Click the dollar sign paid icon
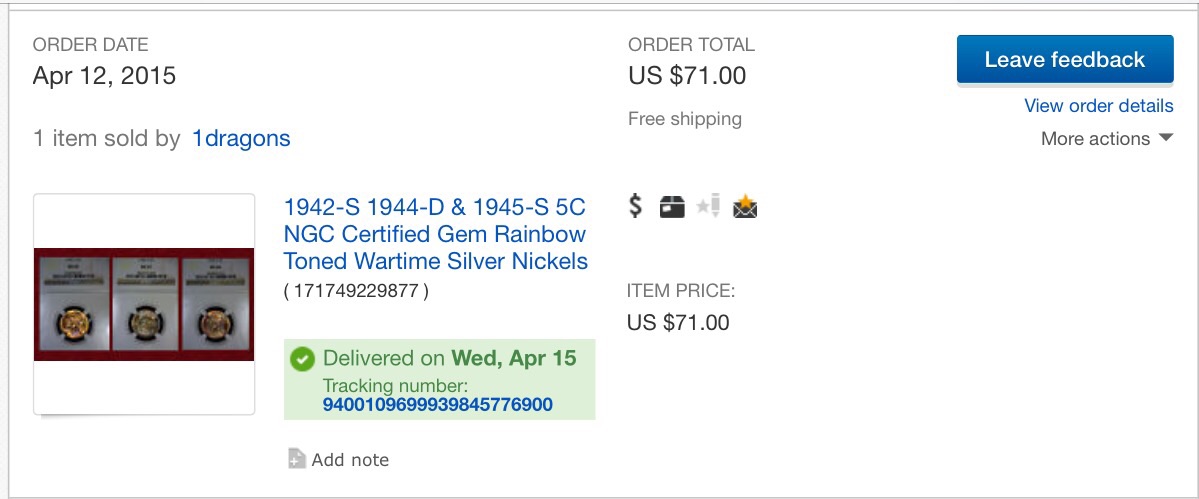The width and height of the screenshot is (1199, 499). pos(635,206)
